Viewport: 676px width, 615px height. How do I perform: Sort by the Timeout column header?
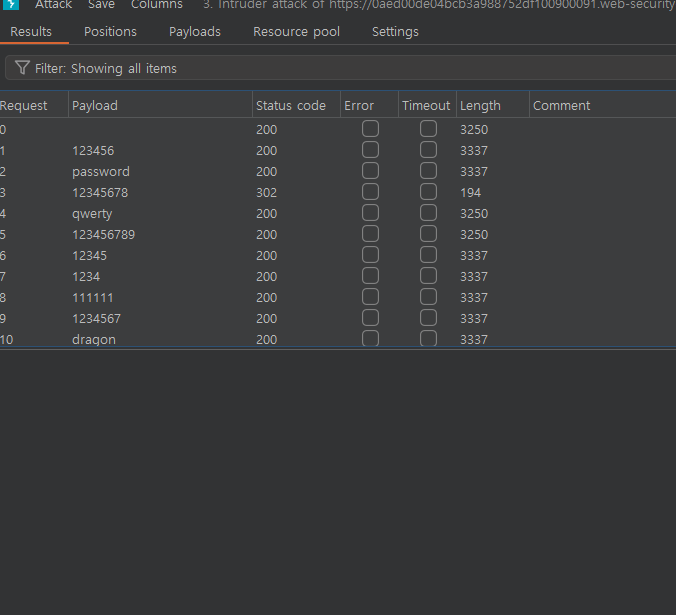pyautogui.click(x=427, y=106)
